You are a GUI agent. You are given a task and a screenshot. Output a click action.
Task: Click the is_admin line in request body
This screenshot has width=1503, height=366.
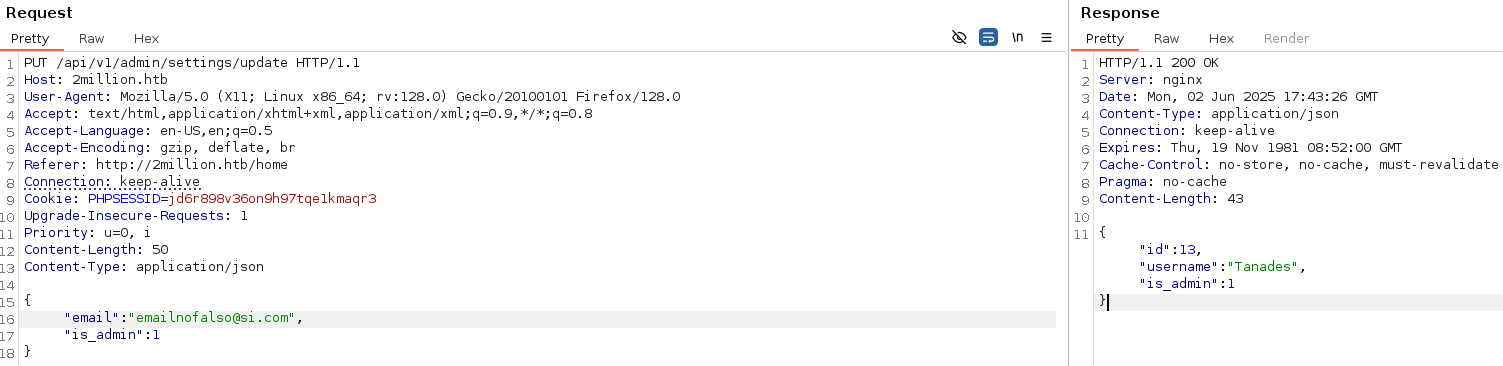tap(112, 335)
